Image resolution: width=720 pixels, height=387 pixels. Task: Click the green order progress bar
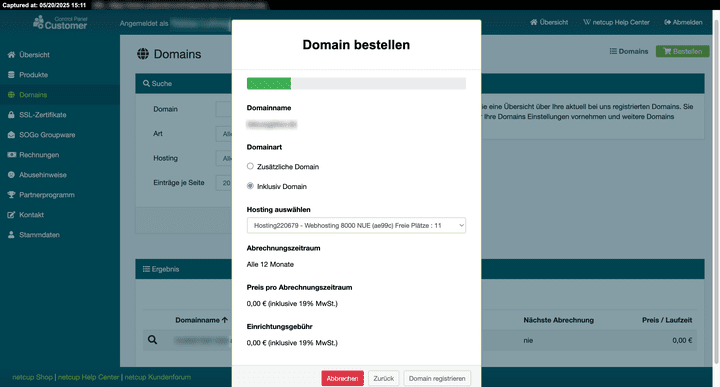[x=269, y=84]
